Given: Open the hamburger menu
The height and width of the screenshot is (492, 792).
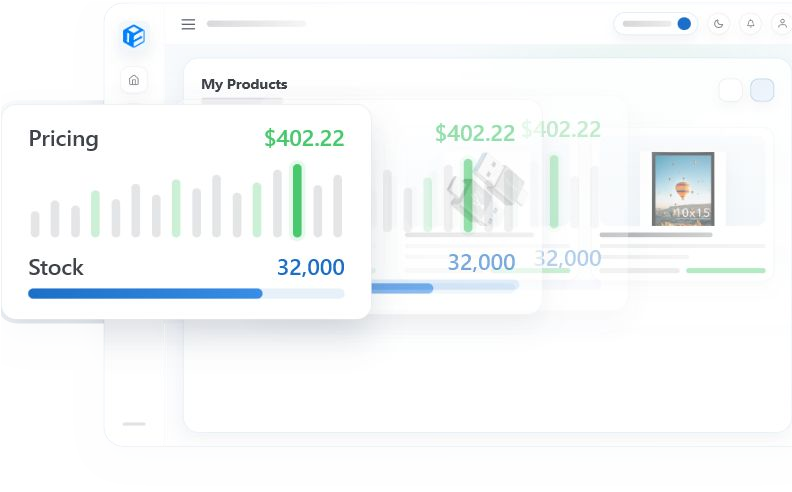Looking at the screenshot, I should pyautogui.click(x=188, y=24).
